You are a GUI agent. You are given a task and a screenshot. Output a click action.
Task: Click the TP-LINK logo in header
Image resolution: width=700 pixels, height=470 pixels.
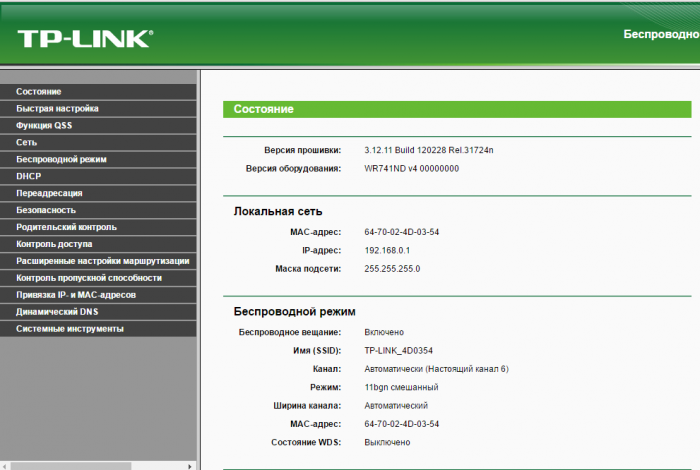point(84,39)
